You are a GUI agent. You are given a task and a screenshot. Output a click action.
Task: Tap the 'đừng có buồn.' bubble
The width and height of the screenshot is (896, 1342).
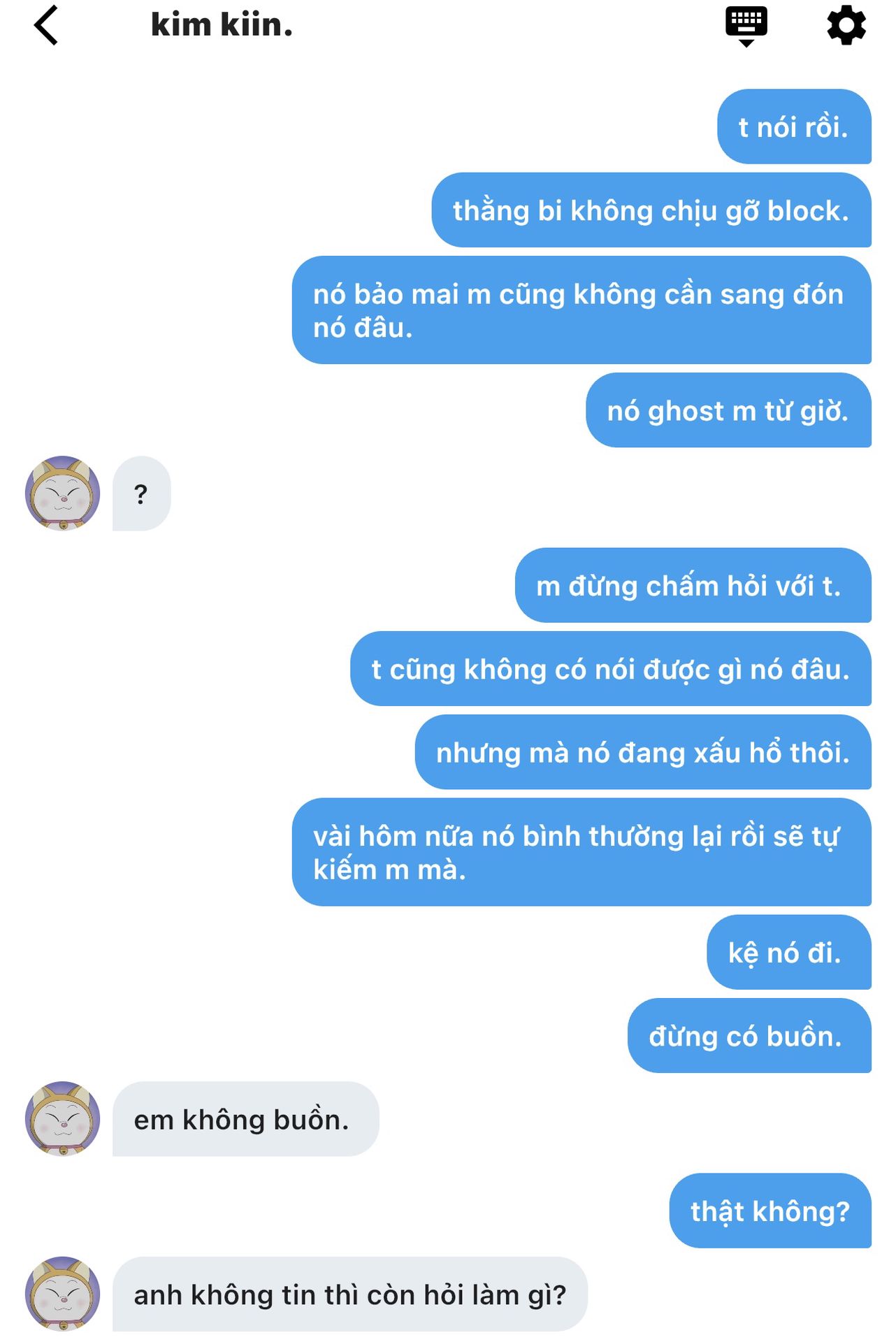click(x=749, y=1035)
